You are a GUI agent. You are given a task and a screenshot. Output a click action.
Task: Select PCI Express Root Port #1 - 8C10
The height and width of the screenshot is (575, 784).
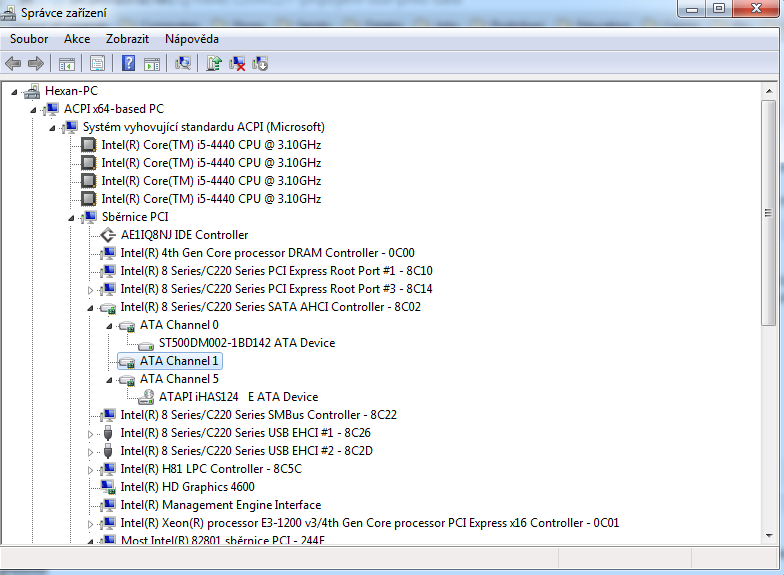276,270
